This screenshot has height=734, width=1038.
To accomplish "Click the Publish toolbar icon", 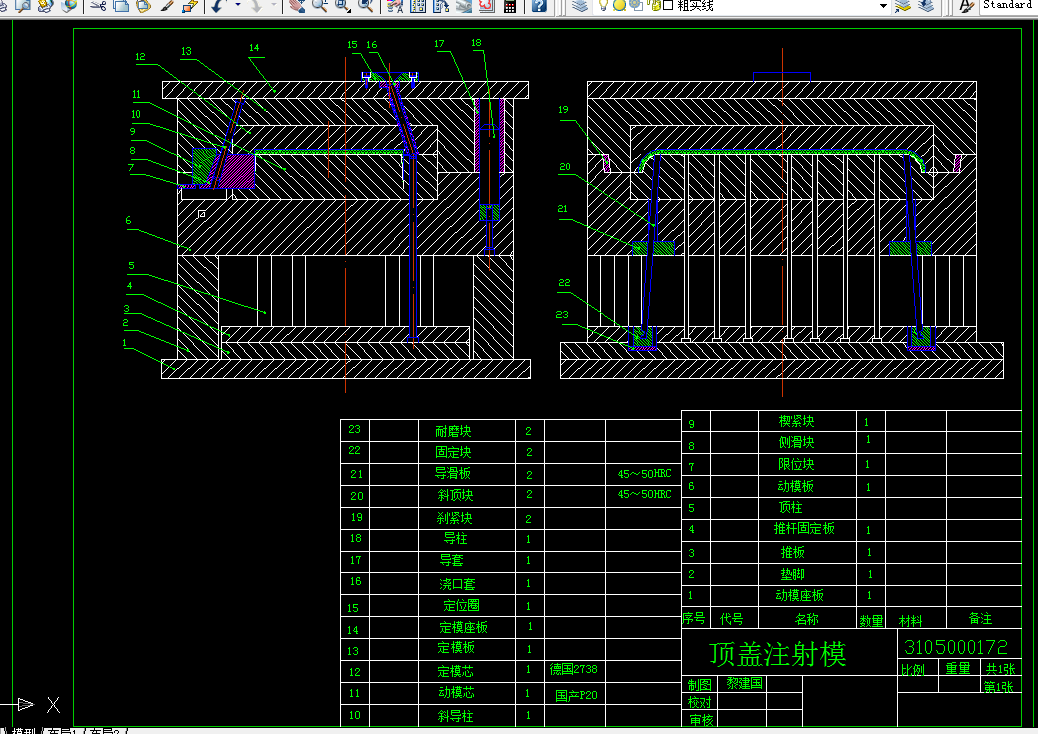I will click(46, 6).
